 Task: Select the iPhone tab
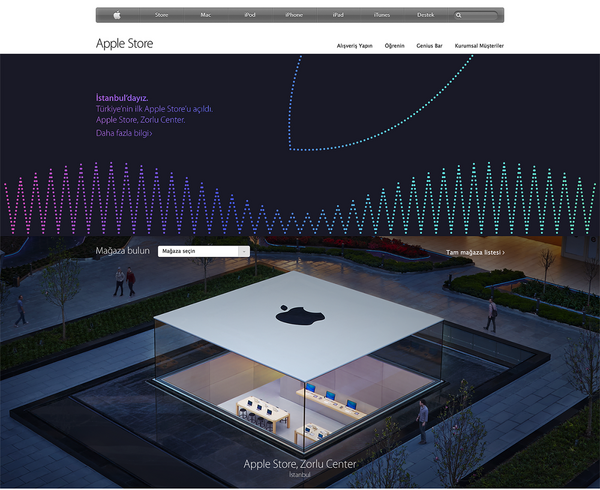coord(294,15)
